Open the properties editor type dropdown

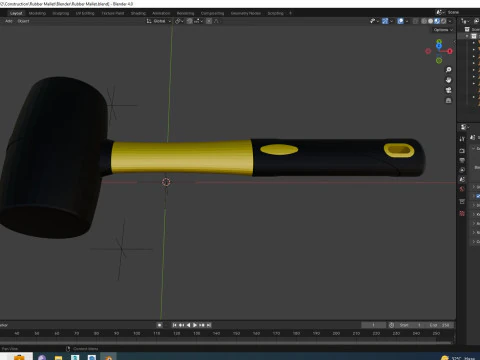click(x=464, y=127)
